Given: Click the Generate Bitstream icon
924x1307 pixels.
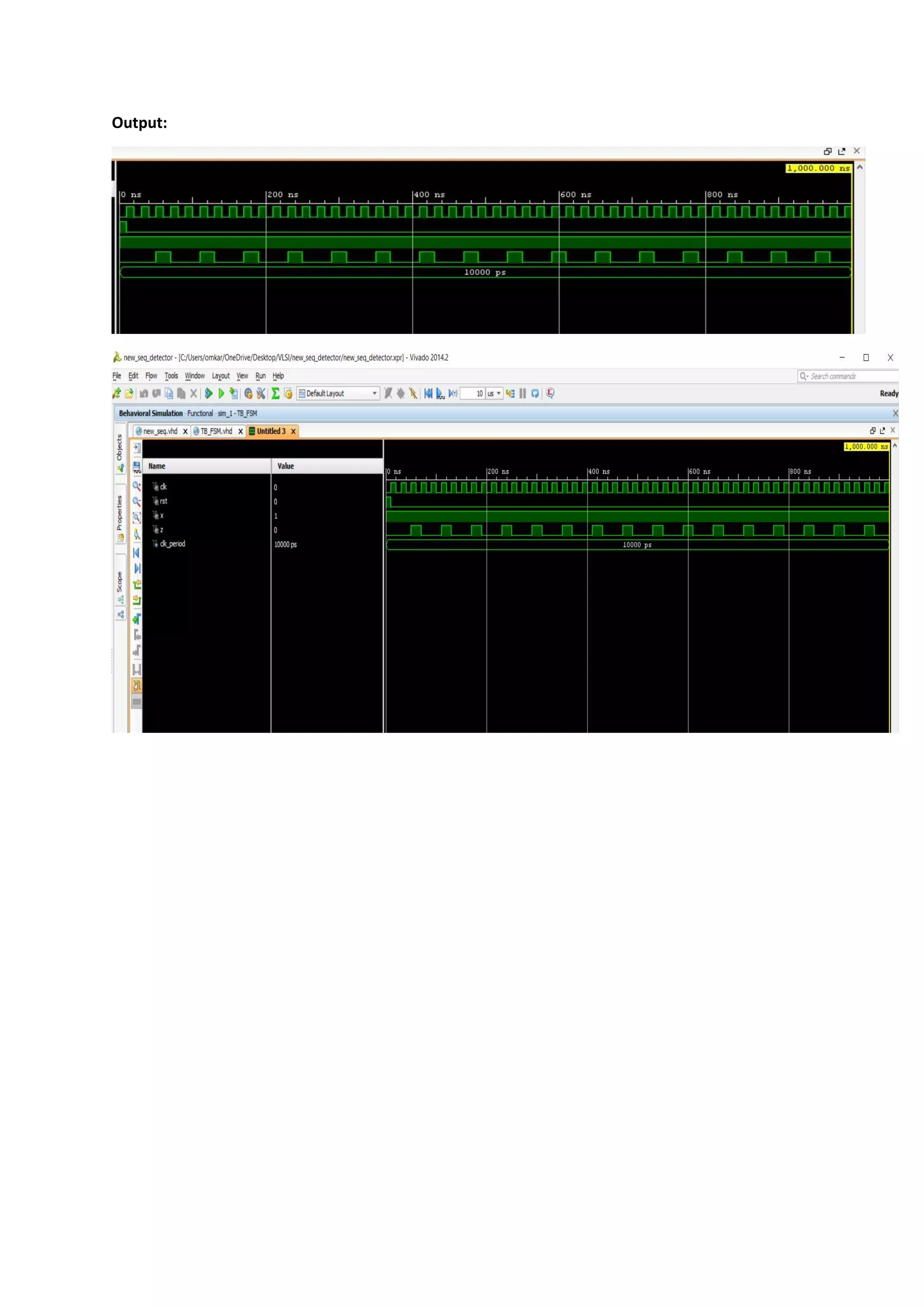Looking at the screenshot, I should click(x=234, y=394).
